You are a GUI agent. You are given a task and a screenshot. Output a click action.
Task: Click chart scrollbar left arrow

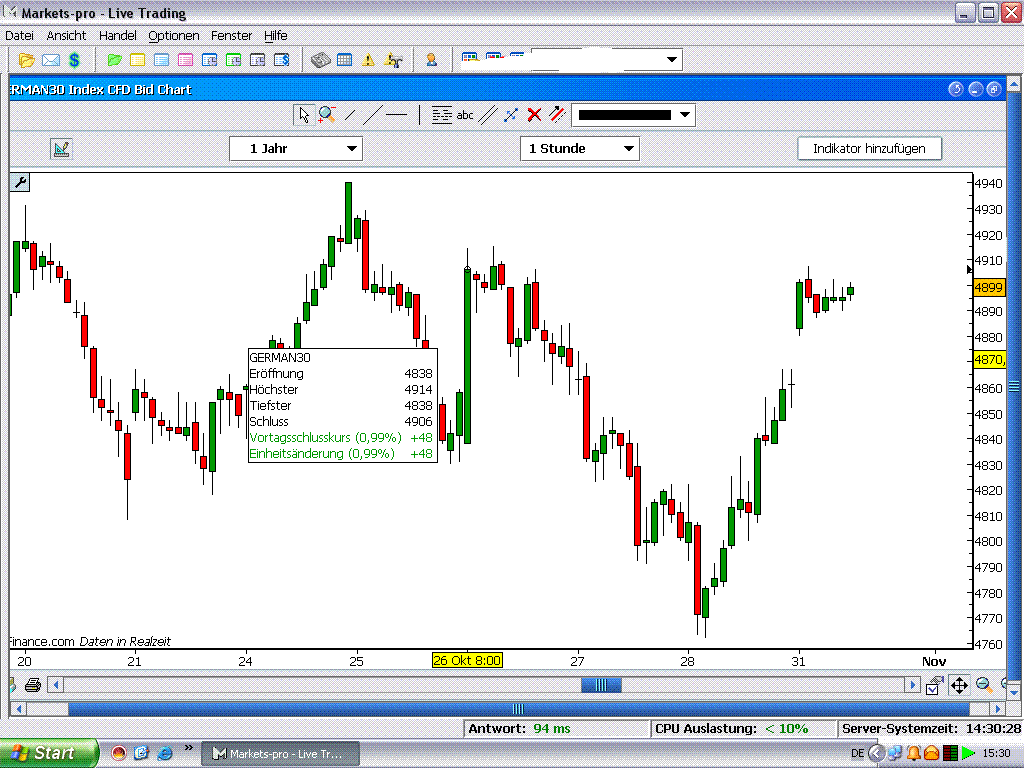coord(56,685)
